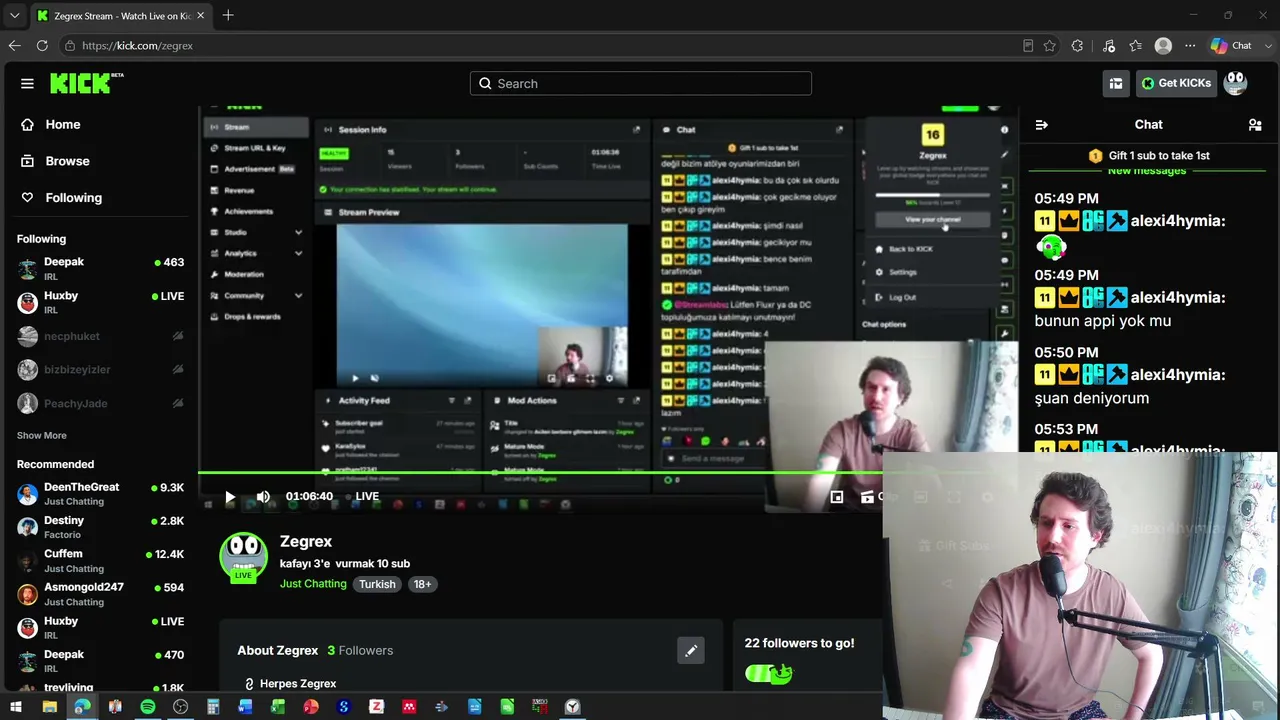
Task: Add this page to favorites
Action: click(x=1049, y=46)
